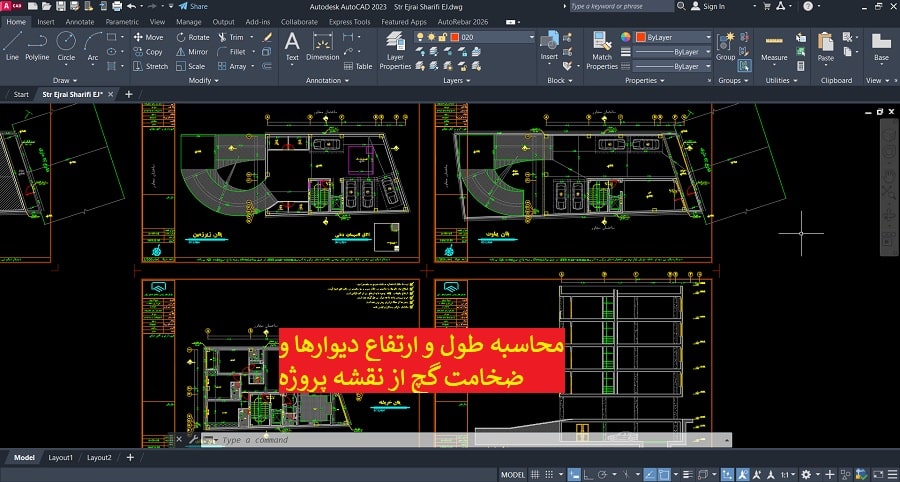Image resolution: width=900 pixels, height=482 pixels.
Task: Click the Insert block icon
Action: pos(549,46)
